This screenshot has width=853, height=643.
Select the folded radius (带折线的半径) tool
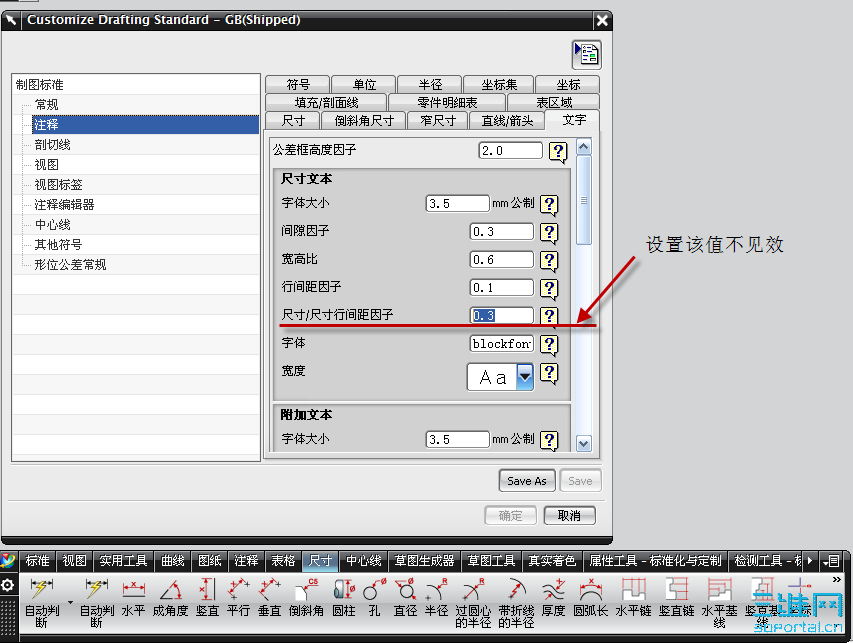(x=516, y=603)
